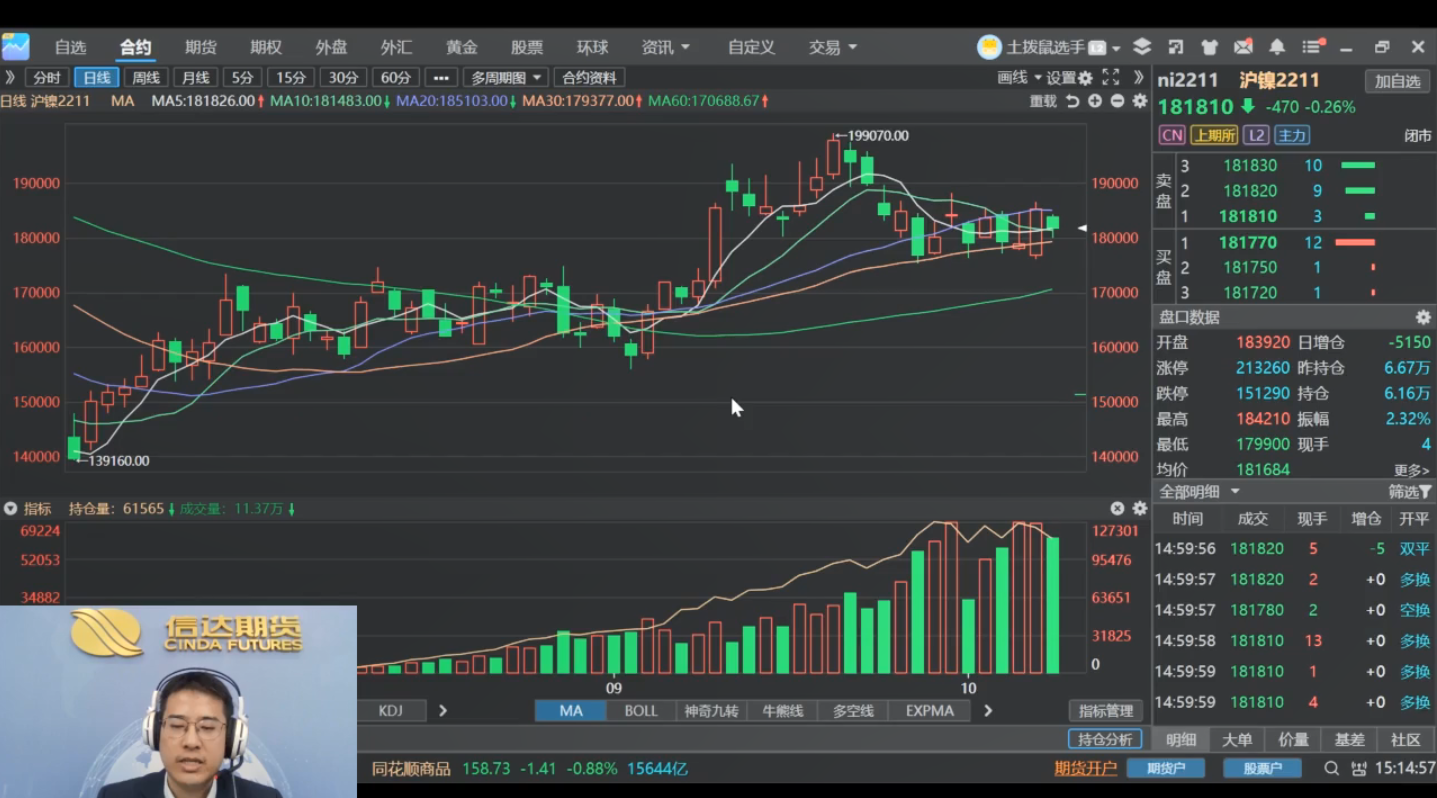
Task: Open the 画线 drawing tools dropdown
Action: pos(1019,78)
